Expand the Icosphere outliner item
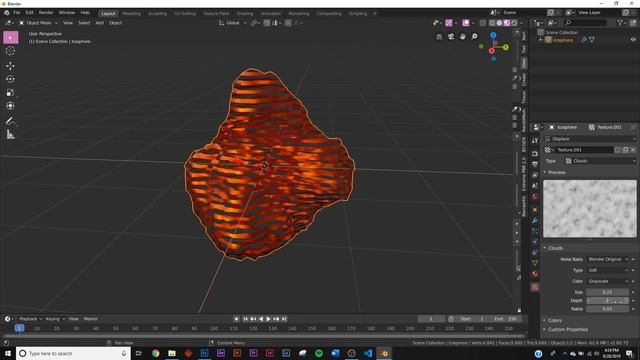The height and width of the screenshot is (360, 640). click(x=540, y=40)
